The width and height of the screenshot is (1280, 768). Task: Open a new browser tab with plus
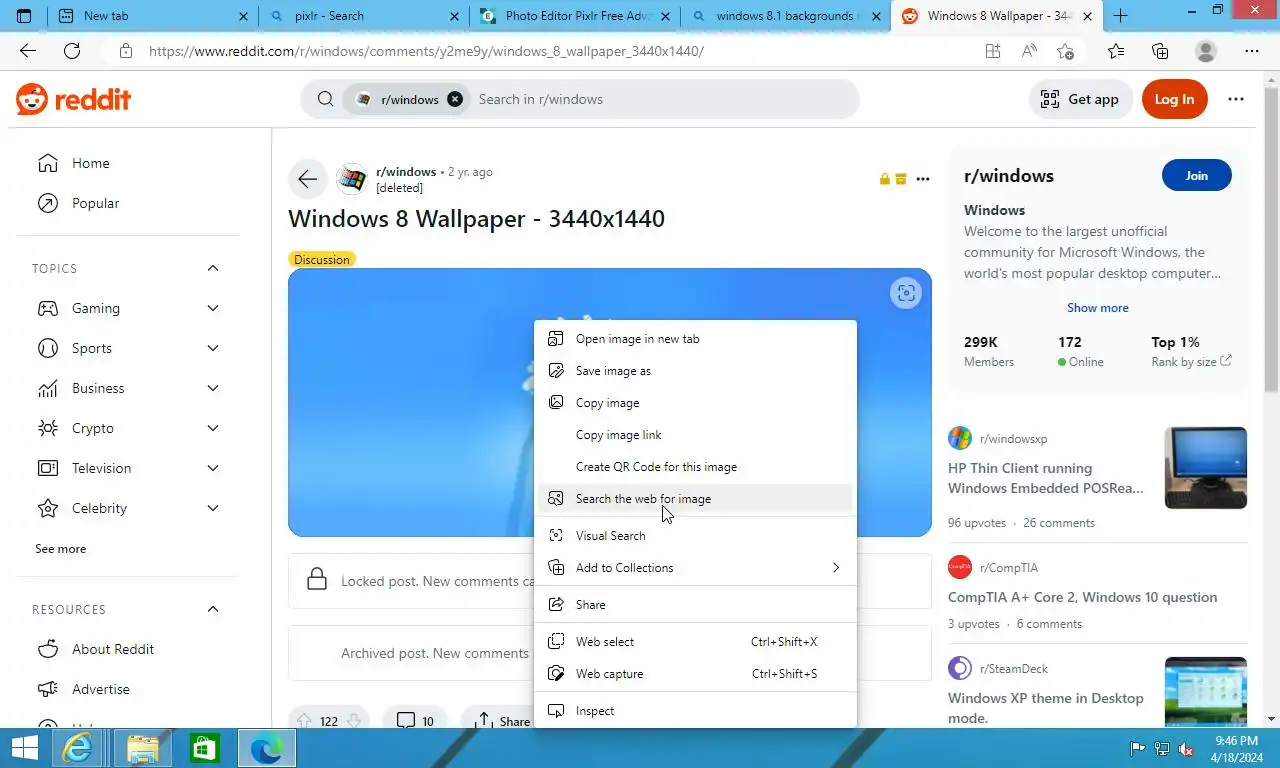click(1121, 16)
